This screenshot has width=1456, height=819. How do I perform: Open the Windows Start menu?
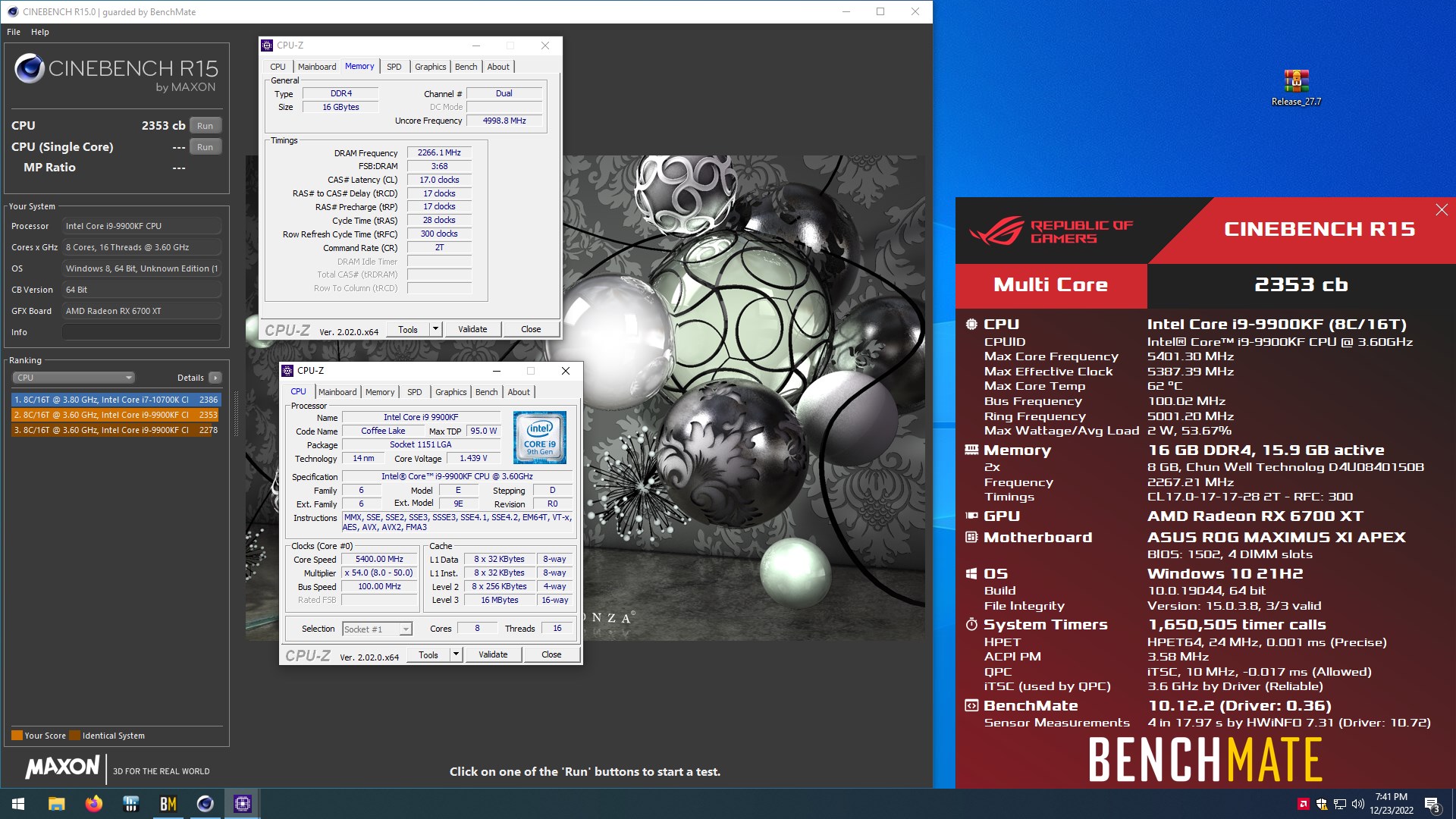pyautogui.click(x=18, y=804)
